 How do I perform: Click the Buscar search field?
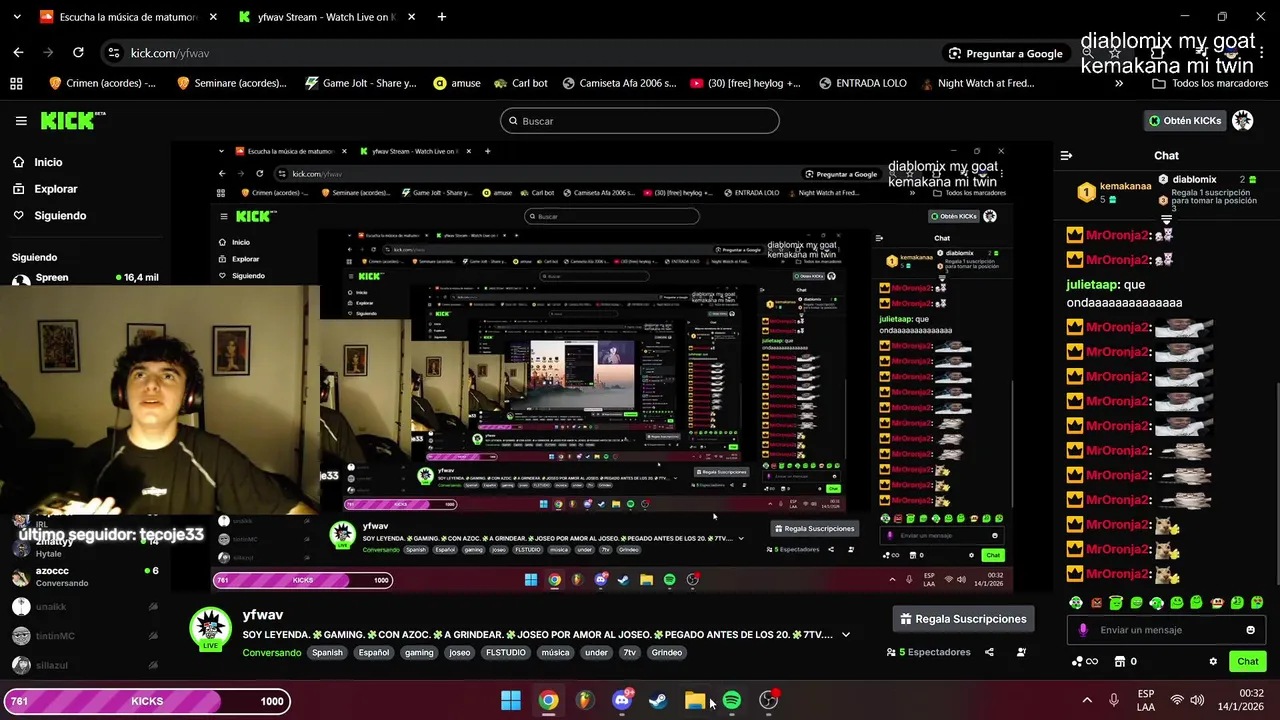[x=639, y=121]
